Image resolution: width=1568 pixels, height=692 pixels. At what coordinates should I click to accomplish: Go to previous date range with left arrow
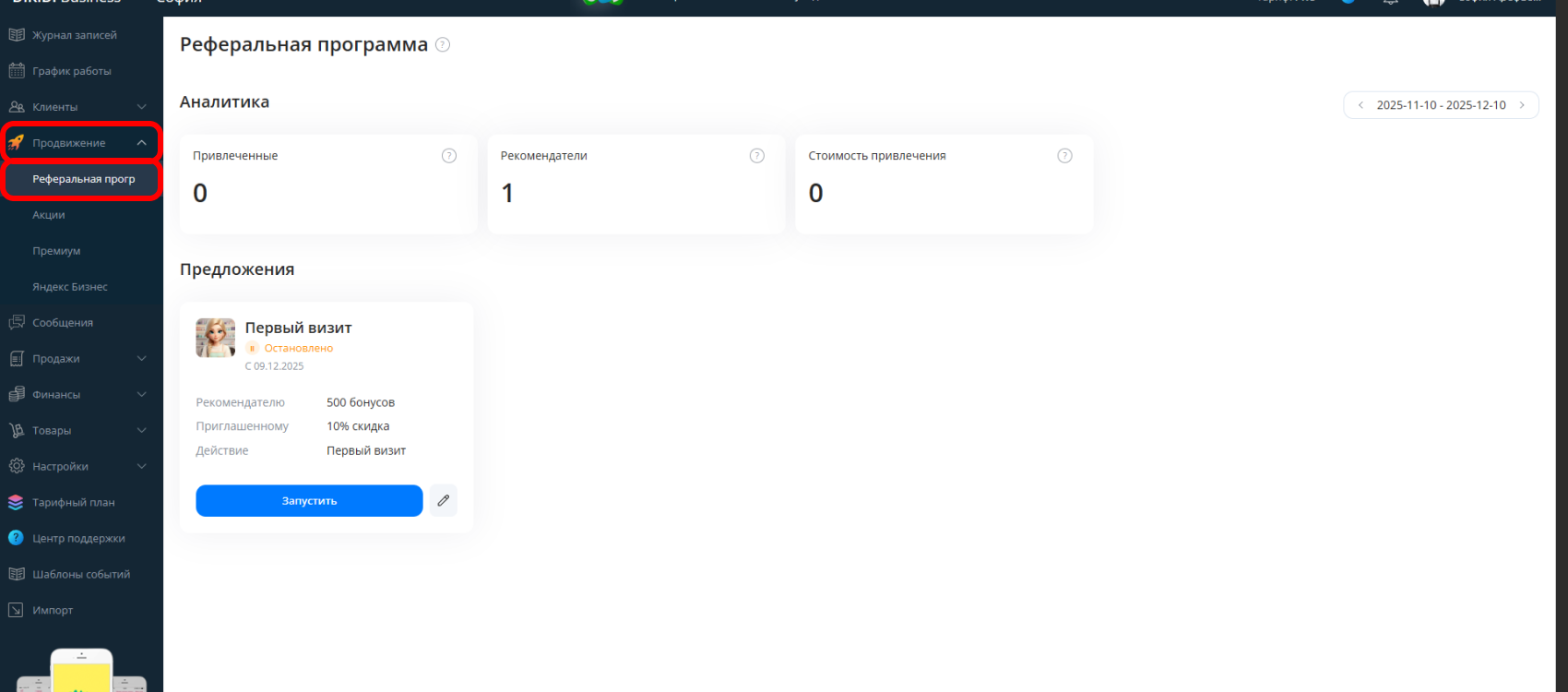pos(1360,105)
